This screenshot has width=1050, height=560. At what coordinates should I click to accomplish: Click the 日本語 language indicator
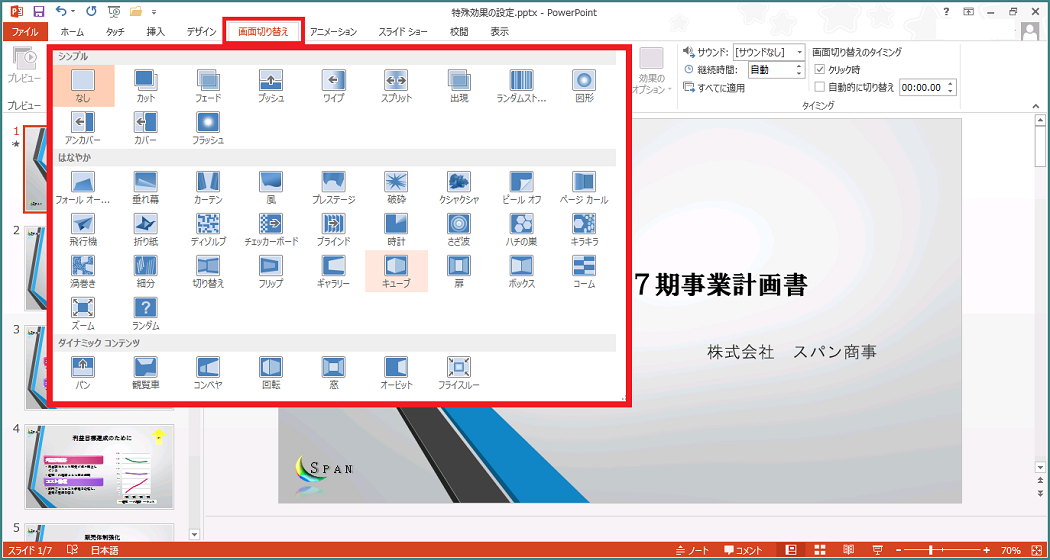coord(106,551)
